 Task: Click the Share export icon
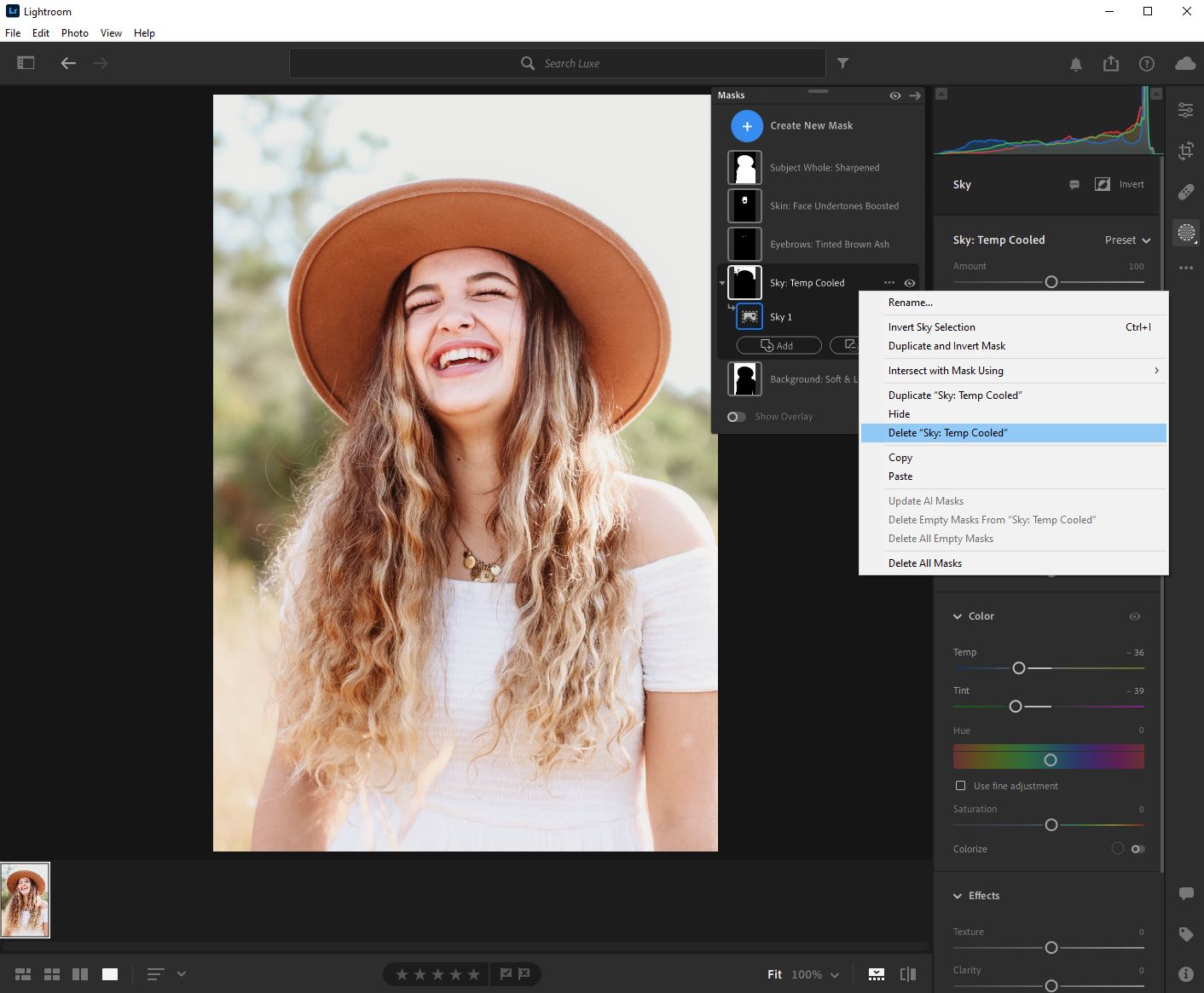click(1110, 64)
